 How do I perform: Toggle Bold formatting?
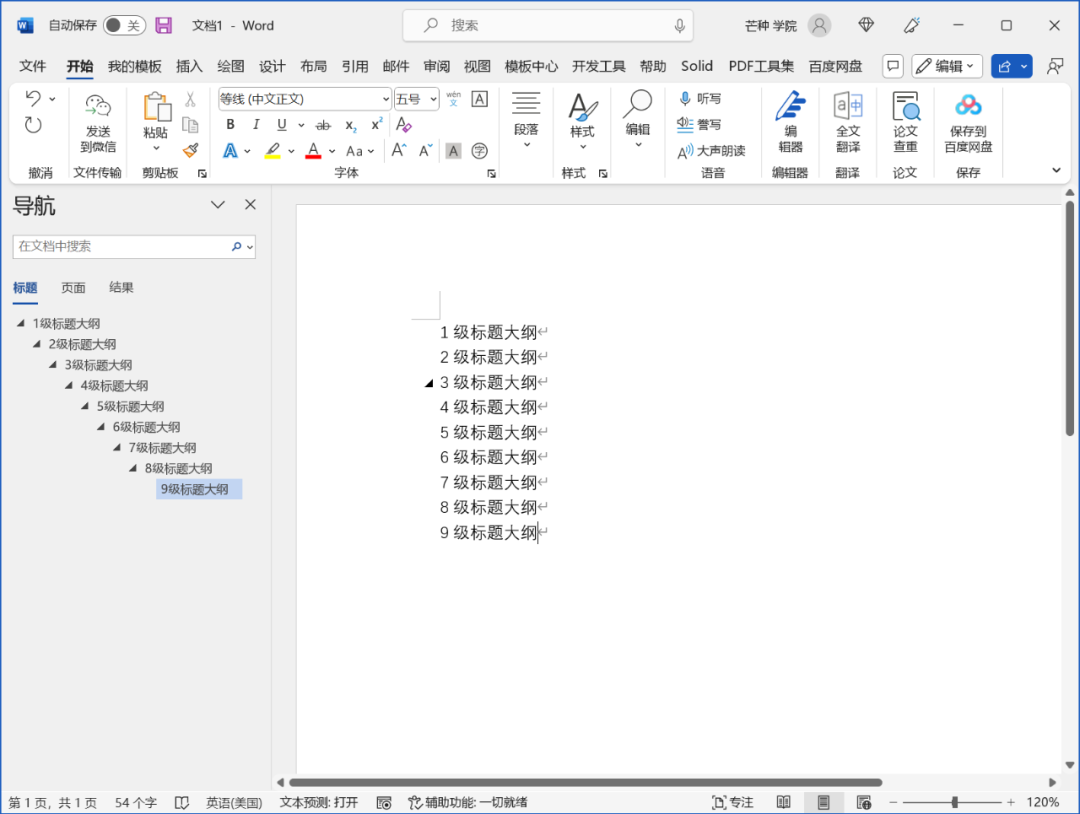coord(231,125)
